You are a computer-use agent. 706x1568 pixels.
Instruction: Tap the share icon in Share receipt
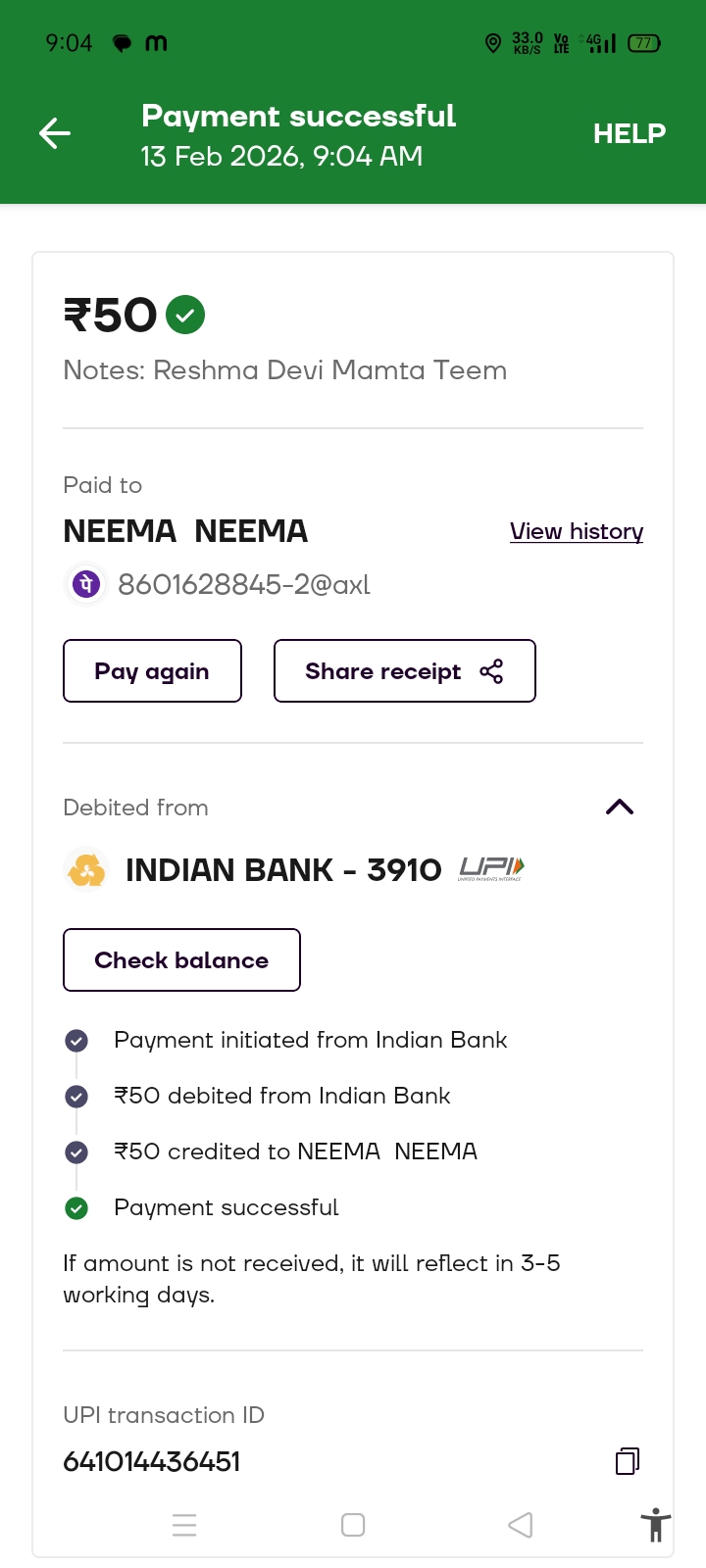click(x=491, y=671)
